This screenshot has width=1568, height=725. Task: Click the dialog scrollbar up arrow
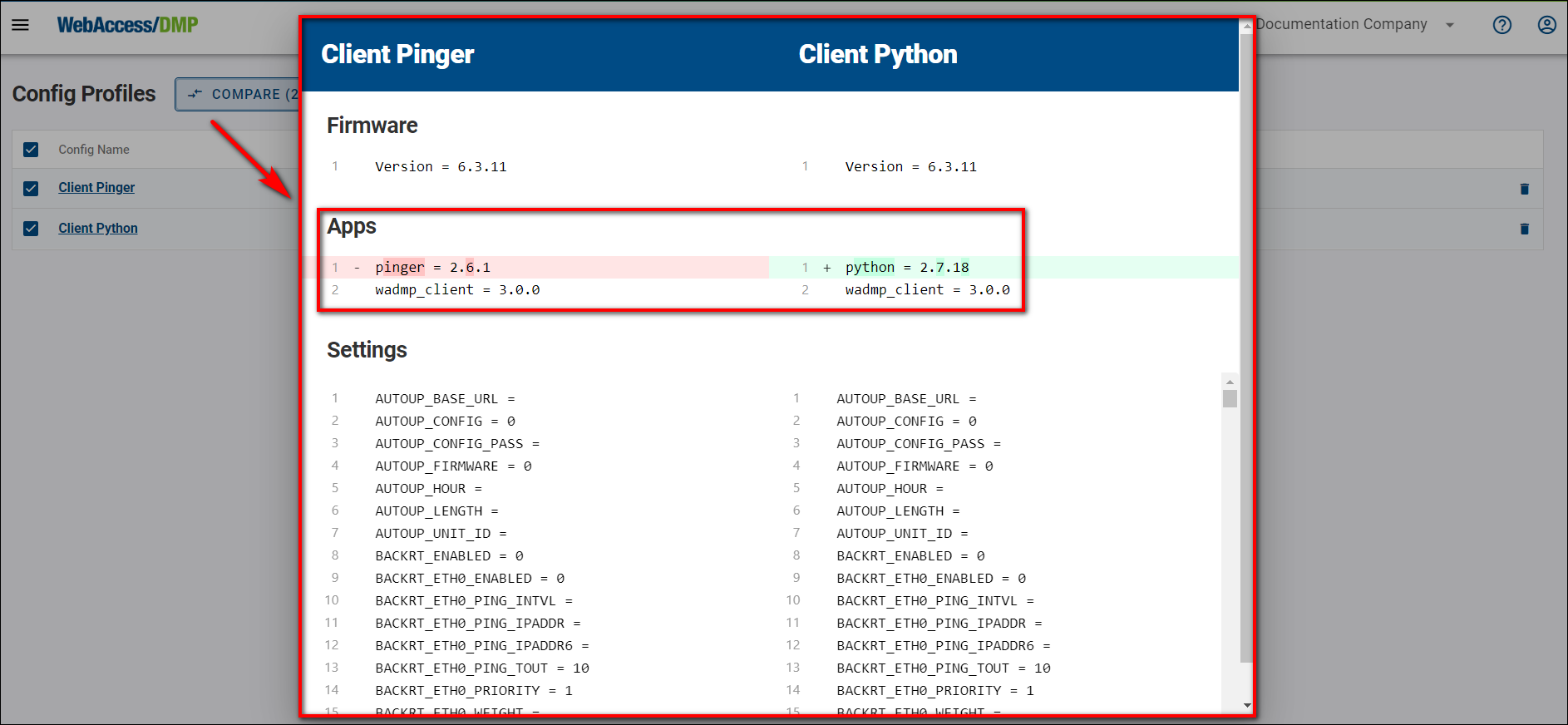pyautogui.click(x=1246, y=27)
